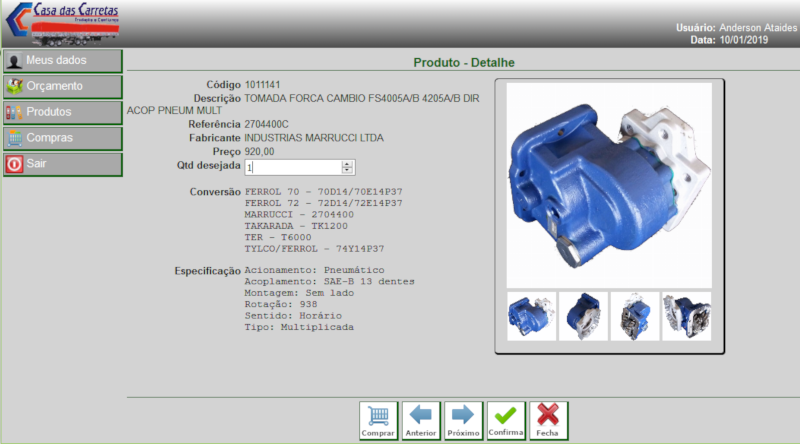Select the first product thumbnail
This screenshot has height=444, width=800.
(x=532, y=316)
